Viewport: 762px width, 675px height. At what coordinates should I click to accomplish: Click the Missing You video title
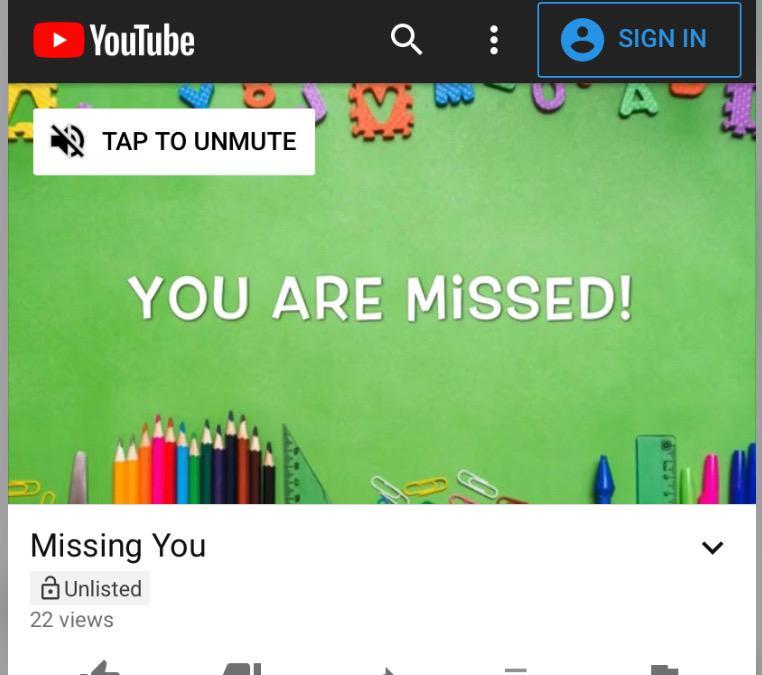click(x=118, y=545)
